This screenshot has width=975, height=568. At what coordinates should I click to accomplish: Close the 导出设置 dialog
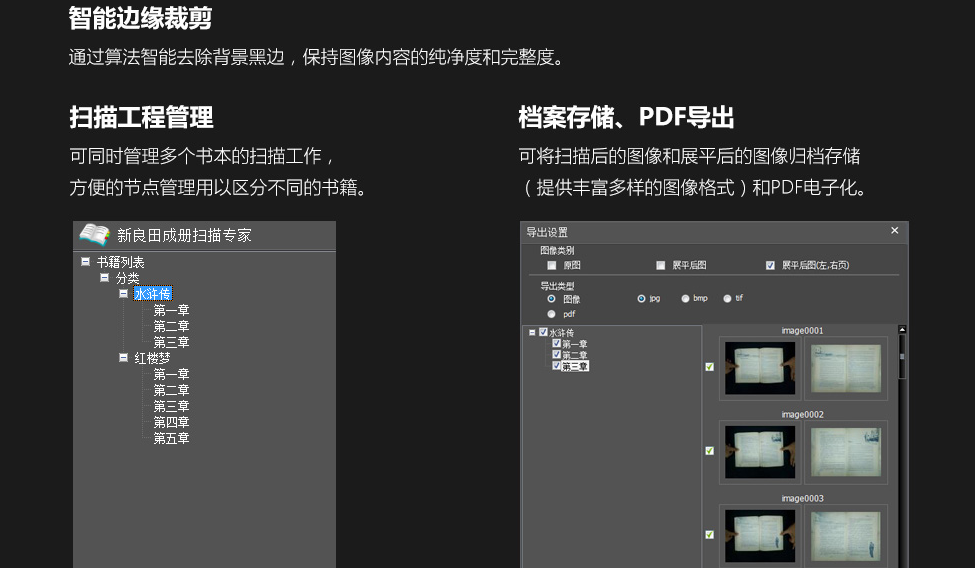(x=894, y=231)
